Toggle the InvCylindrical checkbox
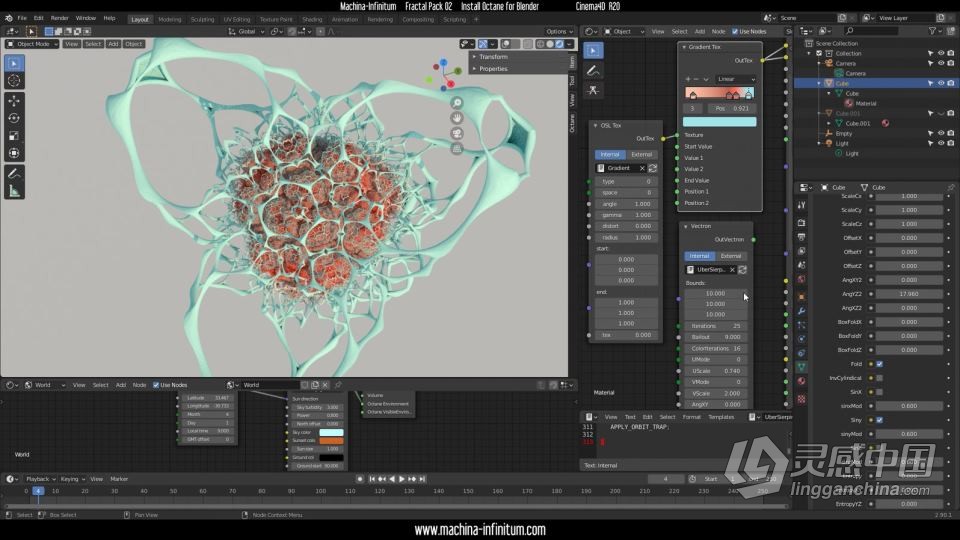960x540 pixels. click(879, 378)
